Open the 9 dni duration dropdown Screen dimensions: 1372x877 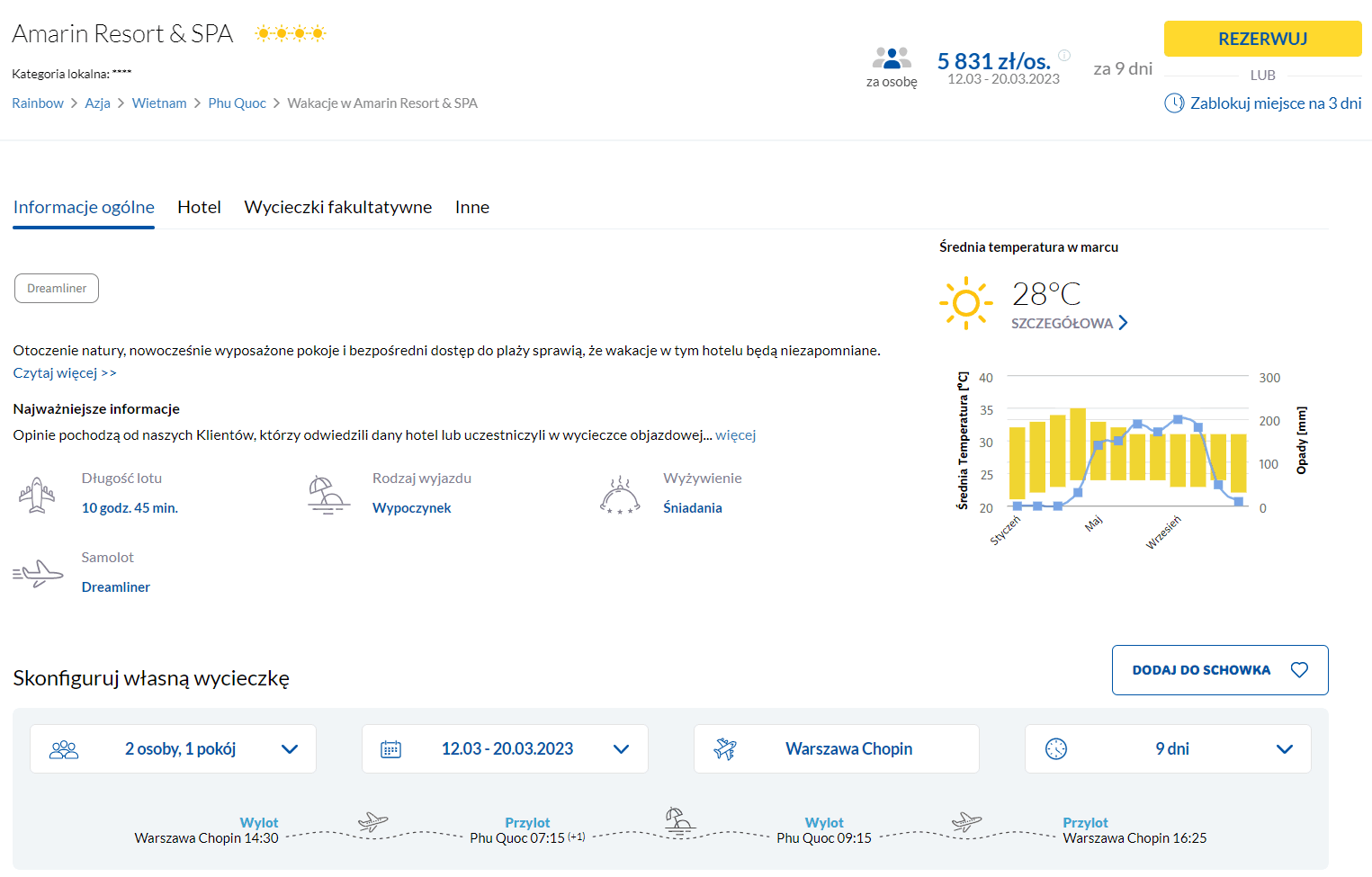(x=1168, y=749)
